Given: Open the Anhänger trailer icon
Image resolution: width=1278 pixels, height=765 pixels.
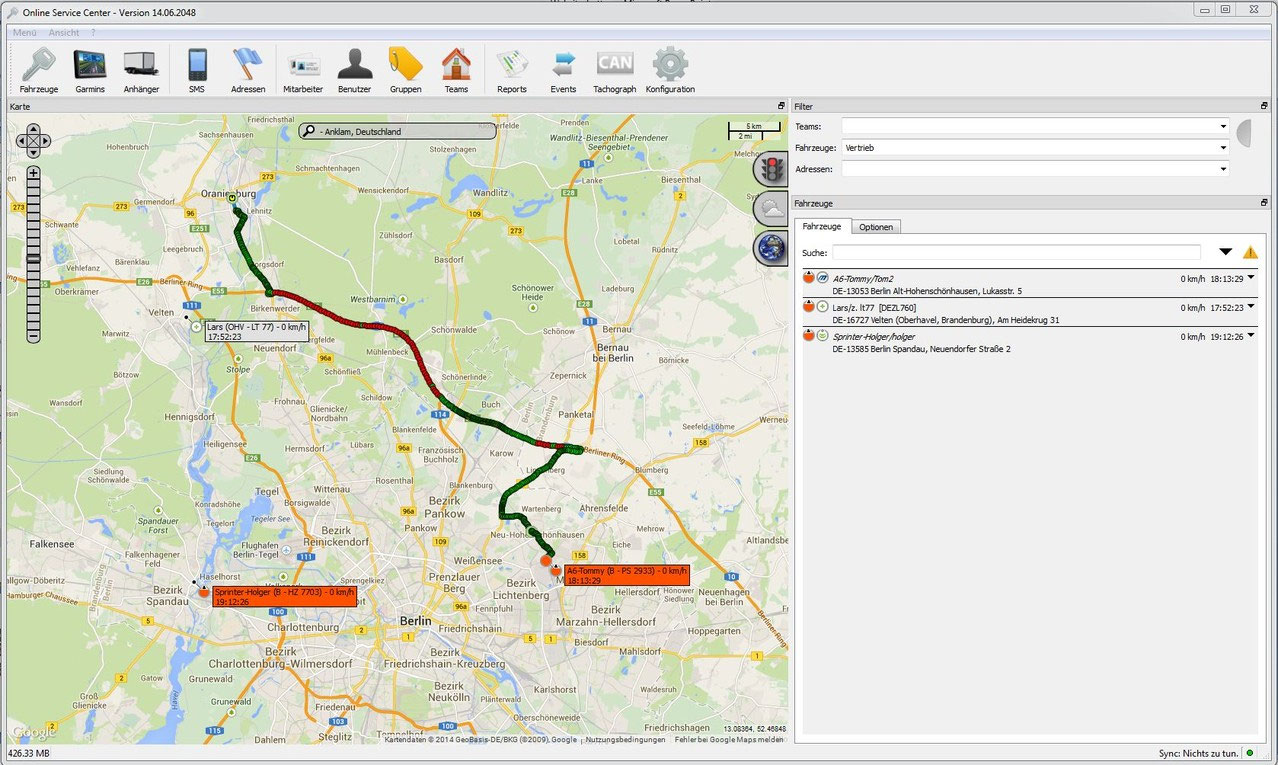Looking at the screenshot, I should click(x=141, y=67).
